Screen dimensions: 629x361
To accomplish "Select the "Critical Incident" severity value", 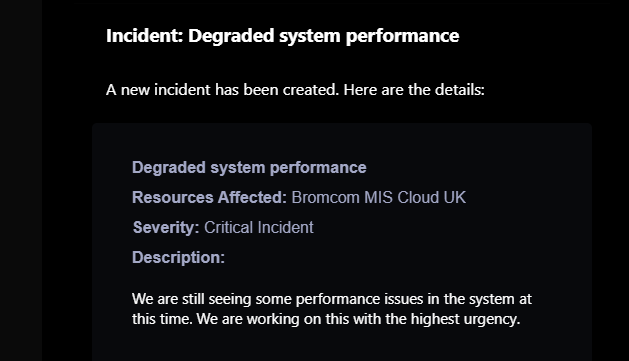I will click(259, 227).
